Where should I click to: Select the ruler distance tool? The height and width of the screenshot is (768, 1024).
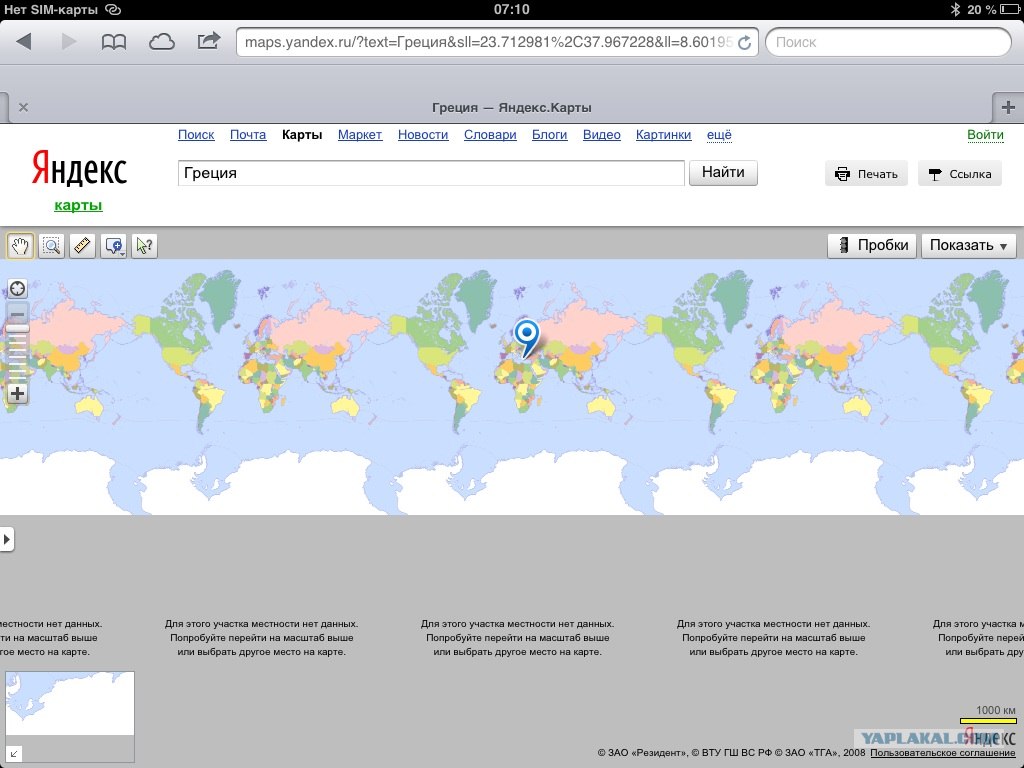[82, 246]
